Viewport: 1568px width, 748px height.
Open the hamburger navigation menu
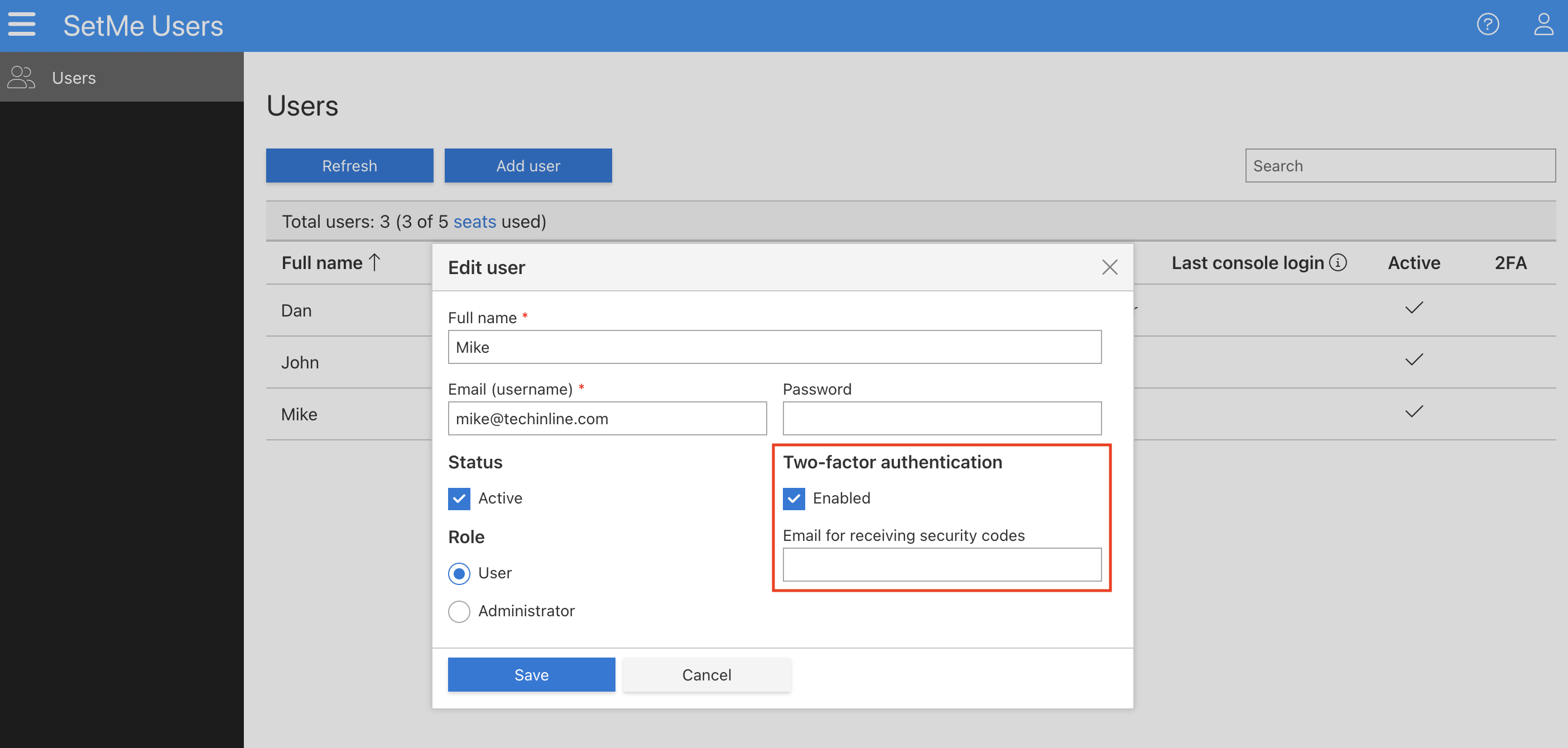21,25
